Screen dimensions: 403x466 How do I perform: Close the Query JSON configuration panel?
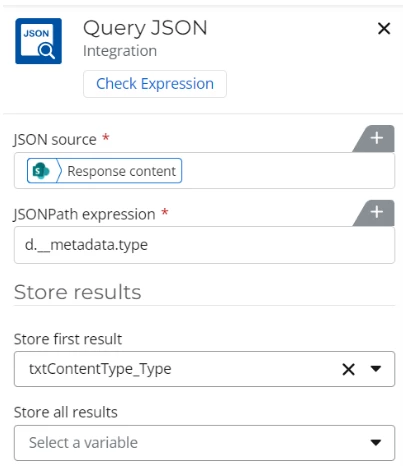(384, 29)
